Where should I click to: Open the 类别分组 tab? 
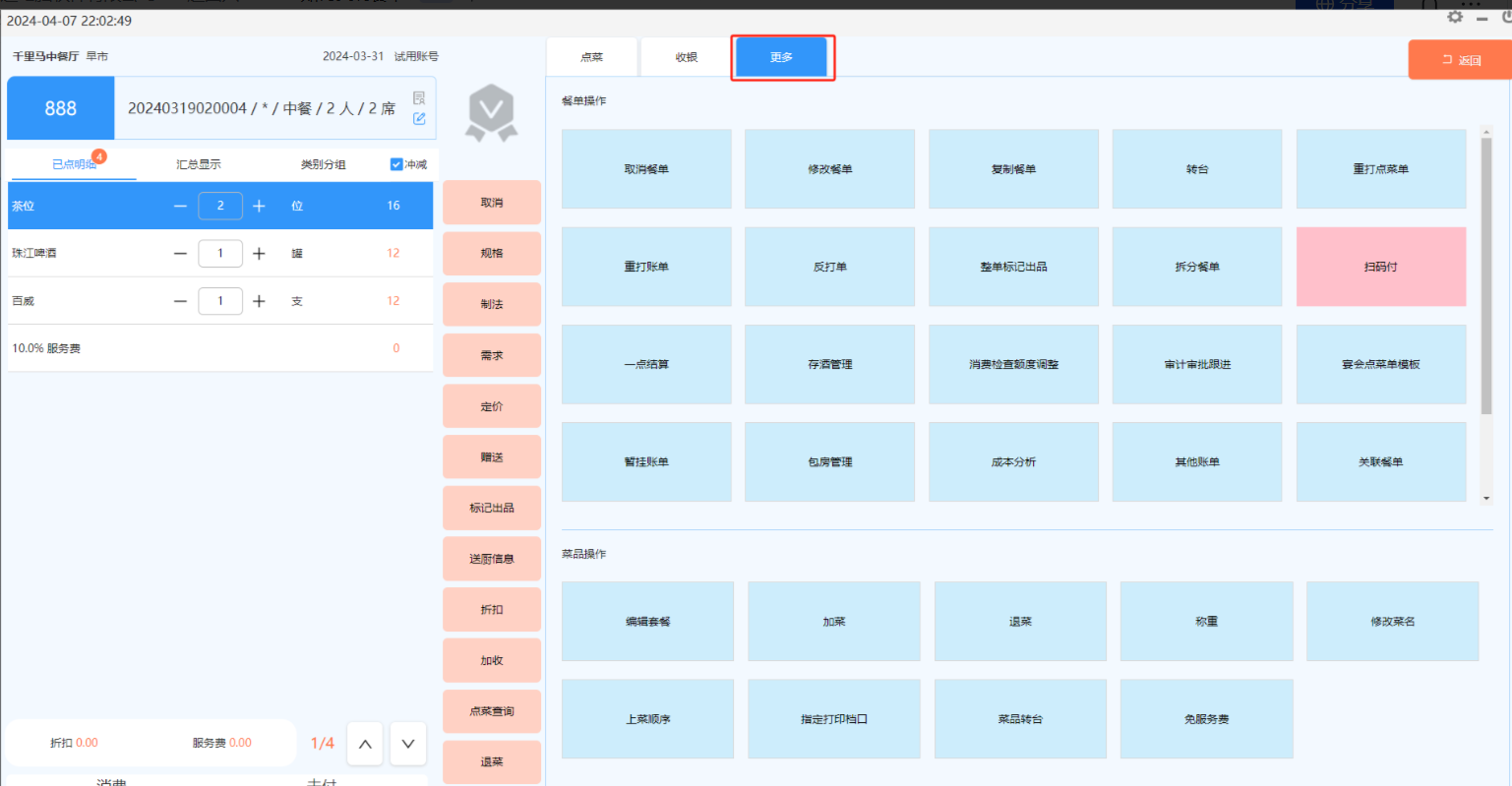point(323,164)
